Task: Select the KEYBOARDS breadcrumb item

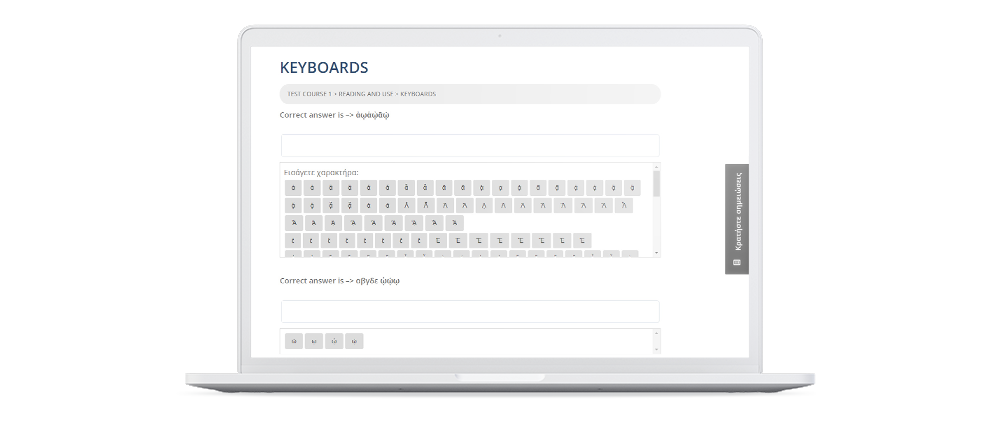Action: pos(418,94)
